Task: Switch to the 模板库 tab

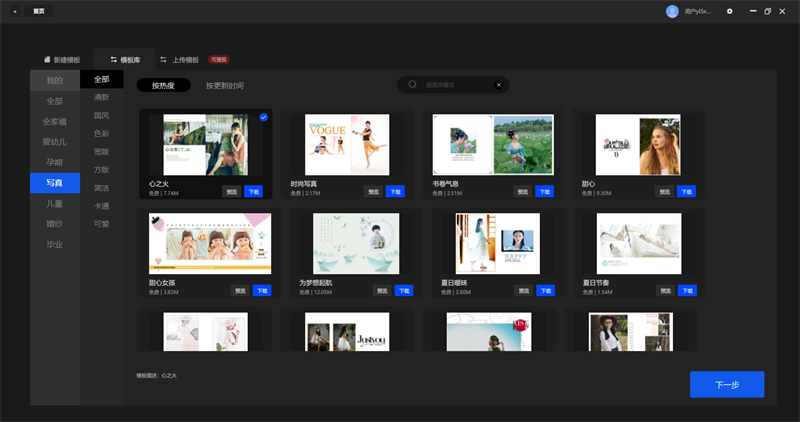Action: tap(125, 60)
